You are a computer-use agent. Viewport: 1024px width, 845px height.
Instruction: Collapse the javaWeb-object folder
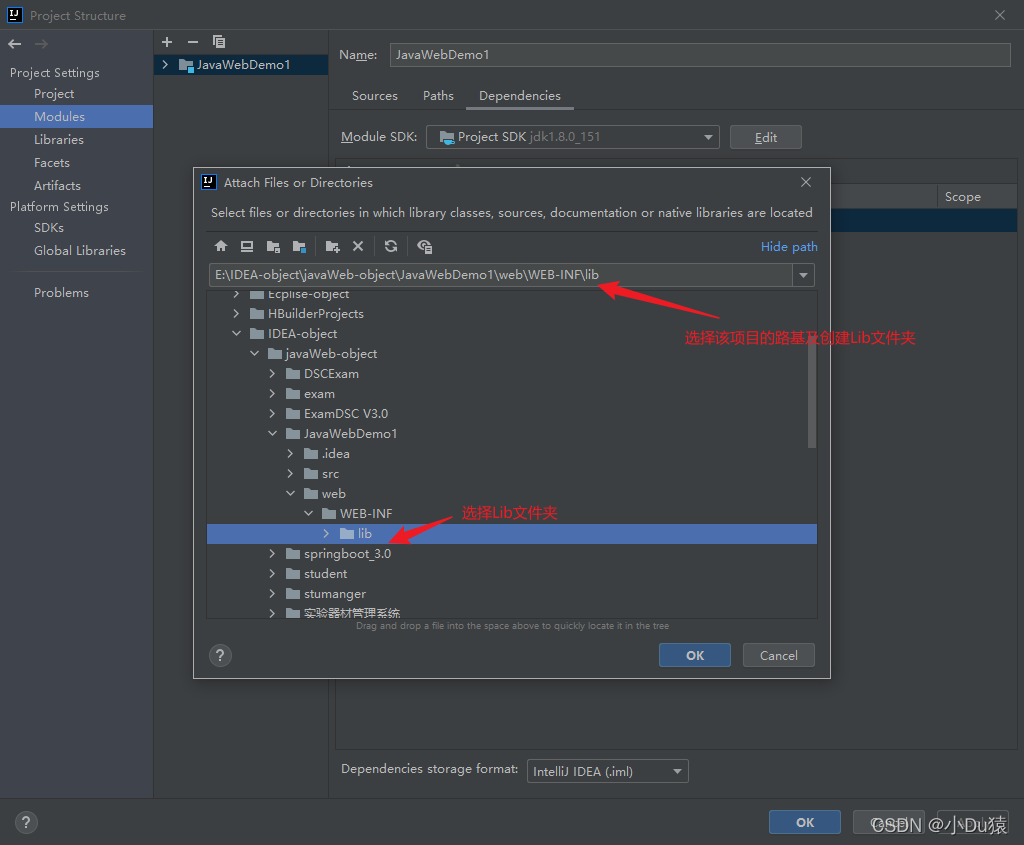point(254,354)
